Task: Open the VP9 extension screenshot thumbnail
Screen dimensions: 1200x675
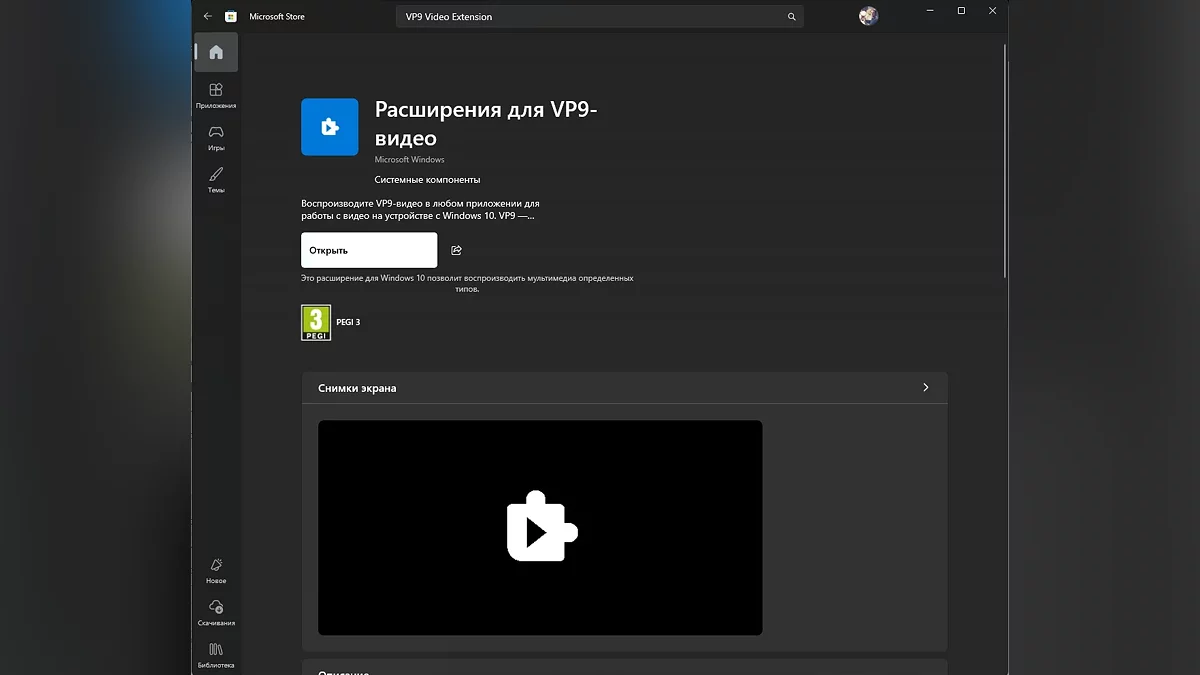Action: pyautogui.click(x=540, y=527)
